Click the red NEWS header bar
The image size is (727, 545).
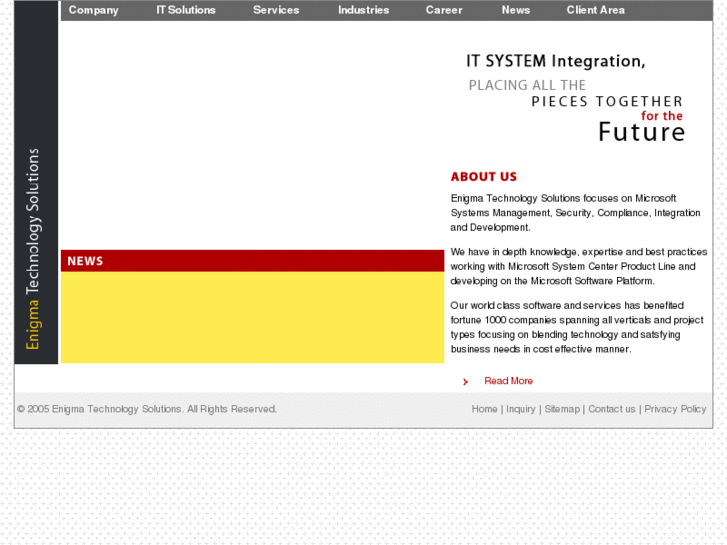click(252, 261)
